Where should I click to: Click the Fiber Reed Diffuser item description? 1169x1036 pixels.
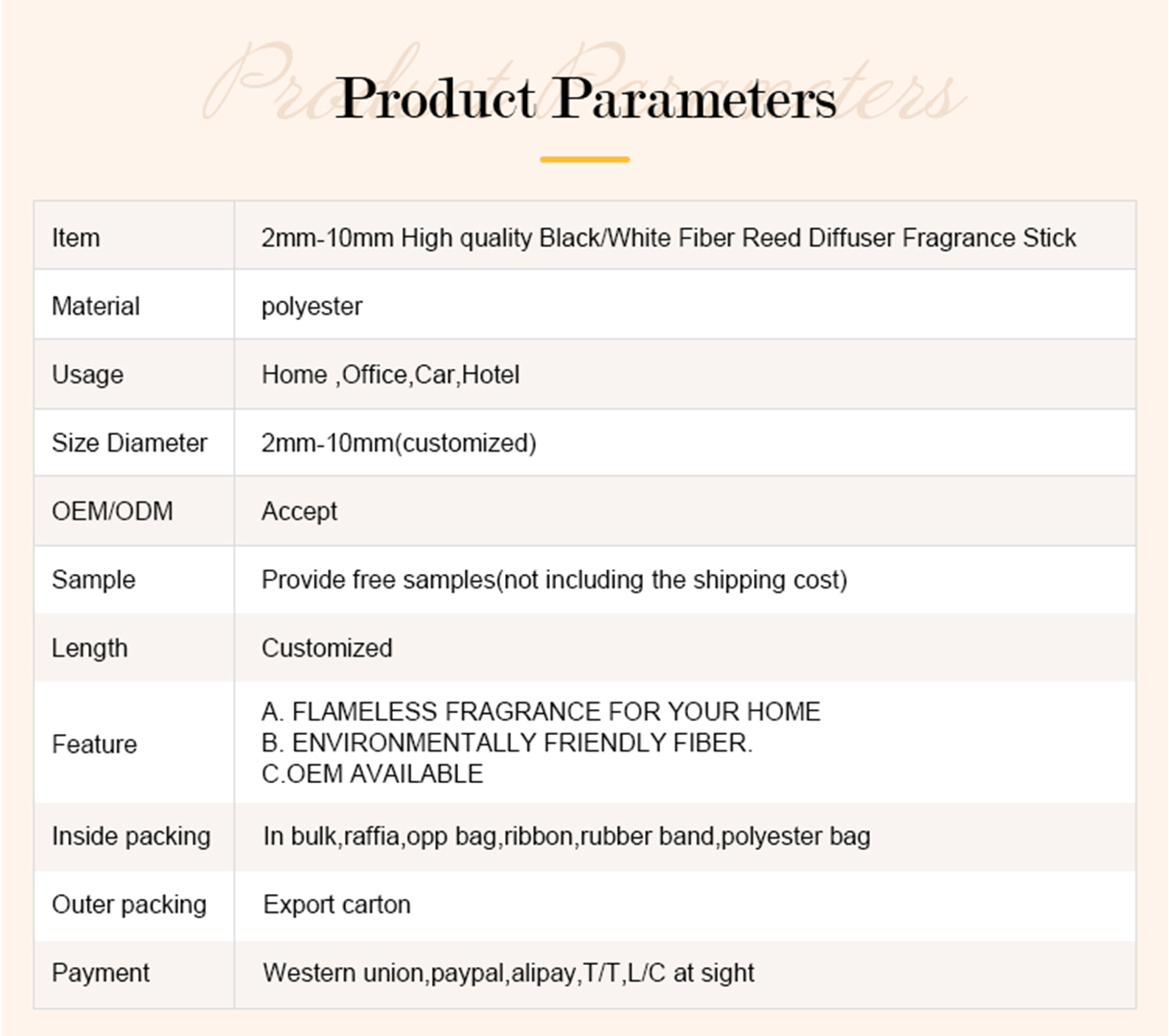tap(668, 238)
